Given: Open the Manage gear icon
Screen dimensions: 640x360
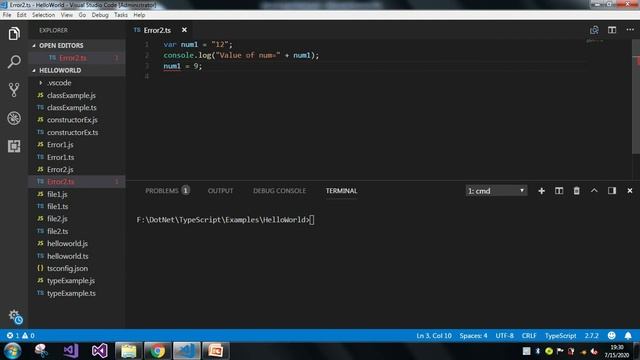Looking at the screenshot, I should click(15, 316).
